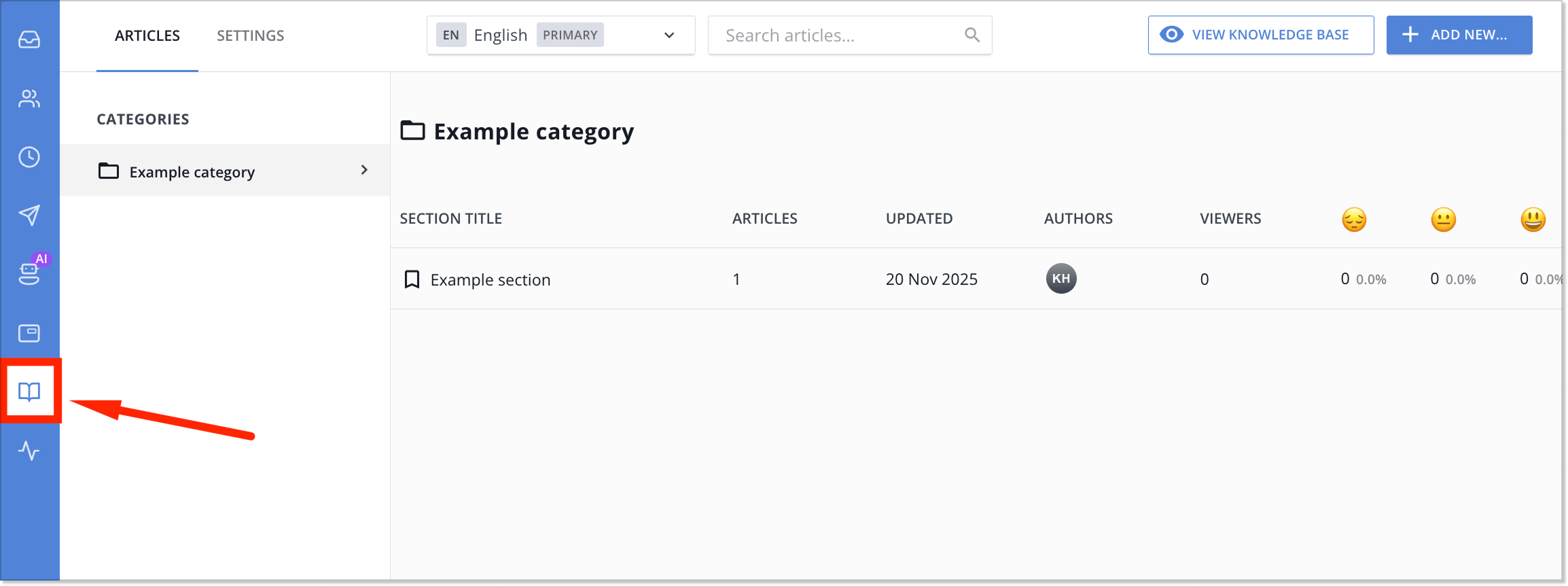Expand Example category via its chevron
This screenshot has width=1568, height=586.
tap(364, 170)
